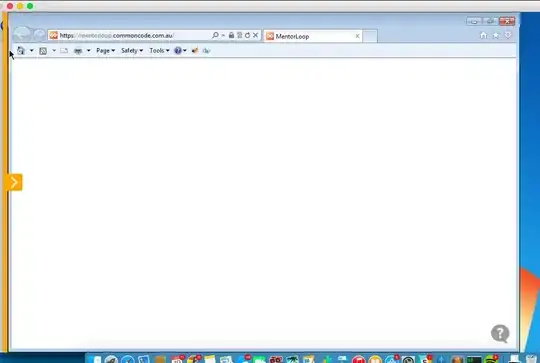Expand the Print dropdown arrow
Viewport: 540px width, 363px height.
point(89,51)
